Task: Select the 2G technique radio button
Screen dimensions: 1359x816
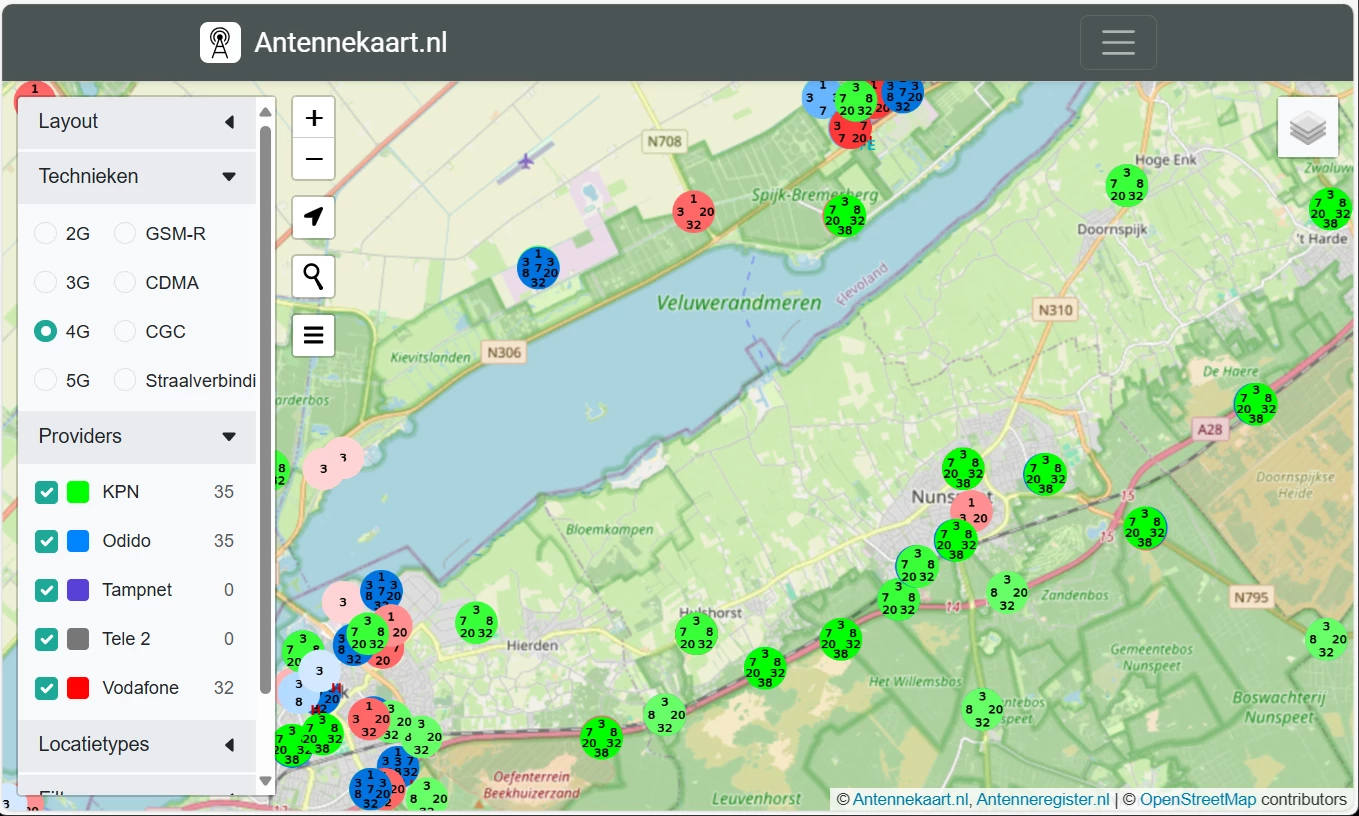Action: tap(46, 234)
